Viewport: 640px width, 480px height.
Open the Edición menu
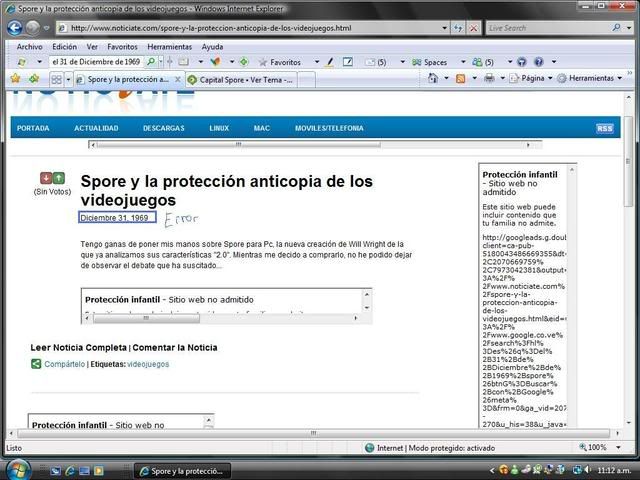pyautogui.click(x=64, y=47)
